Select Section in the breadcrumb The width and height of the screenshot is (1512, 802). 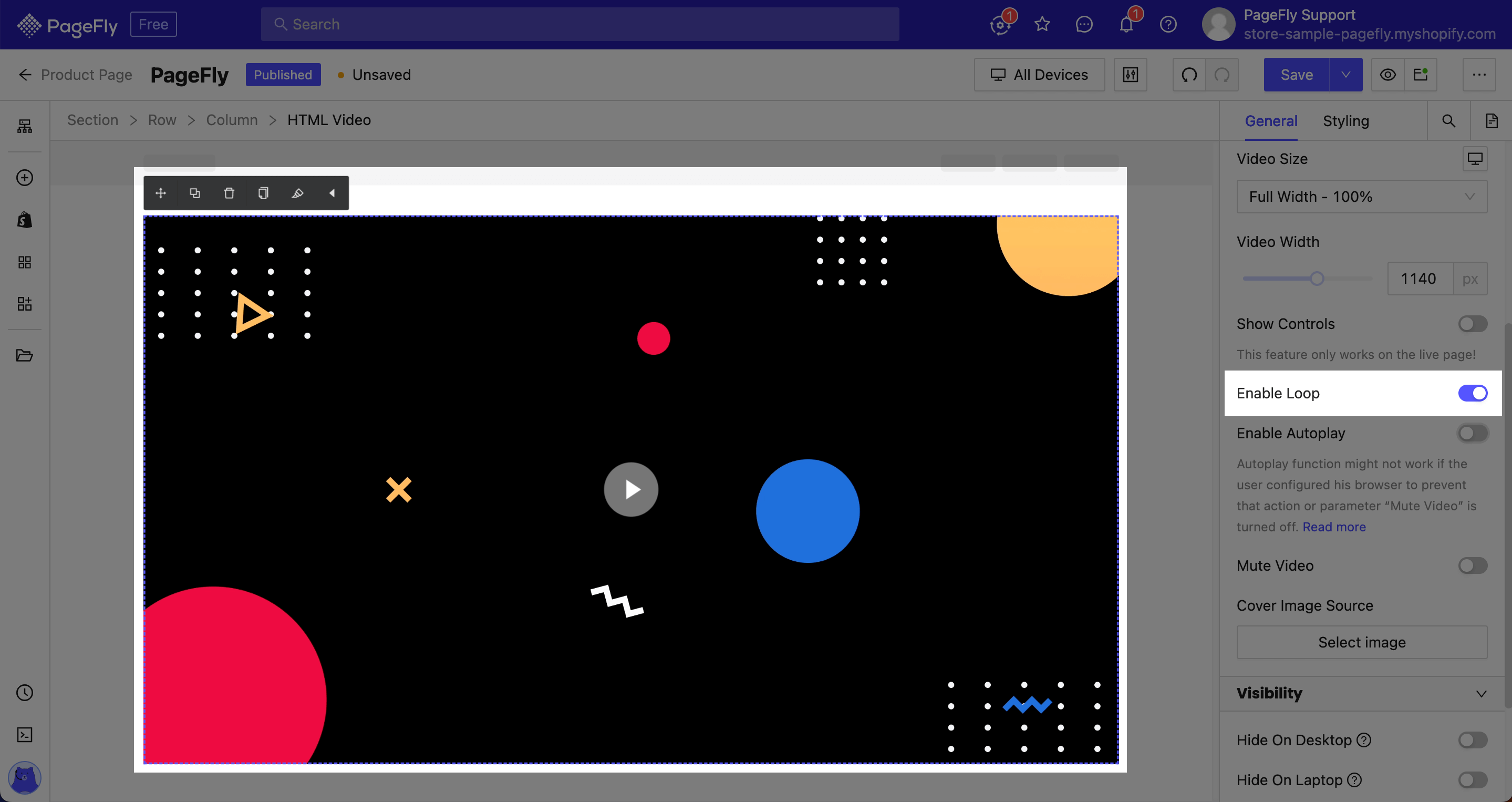pyautogui.click(x=93, y=120)
